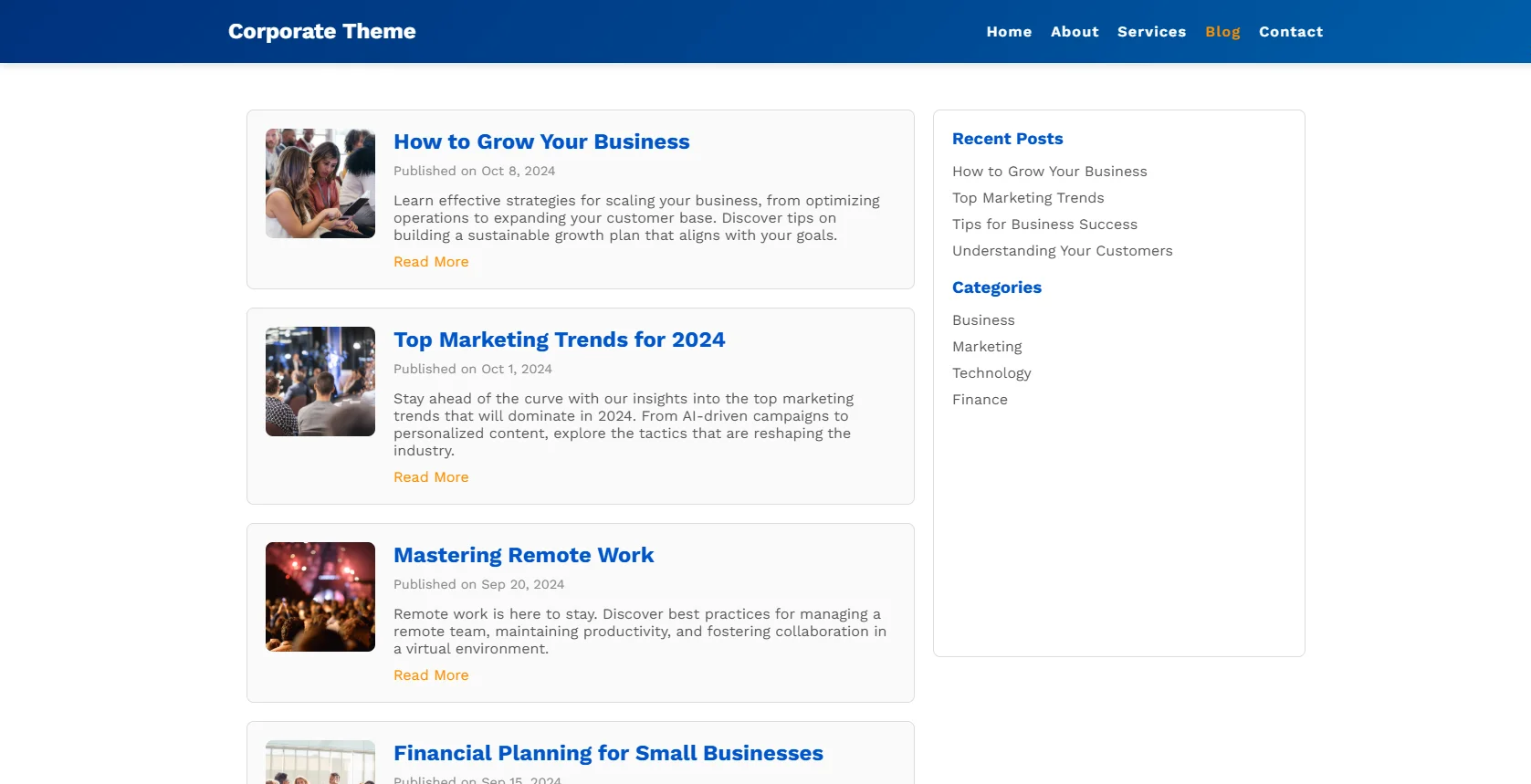Open 'Top Marketing Trends for 2024' heading
Screen dimensions: 1531x784
pos(559,340)
